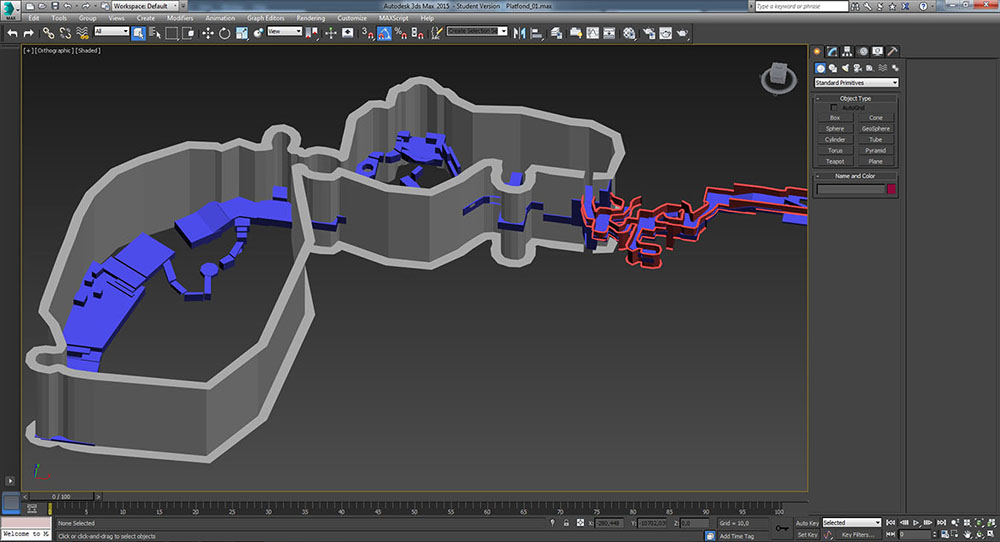The width and height of the screenshot is (1000, 542).
Task: Enable the AutoGrid checkbox
Action: (x=834, y=108)
